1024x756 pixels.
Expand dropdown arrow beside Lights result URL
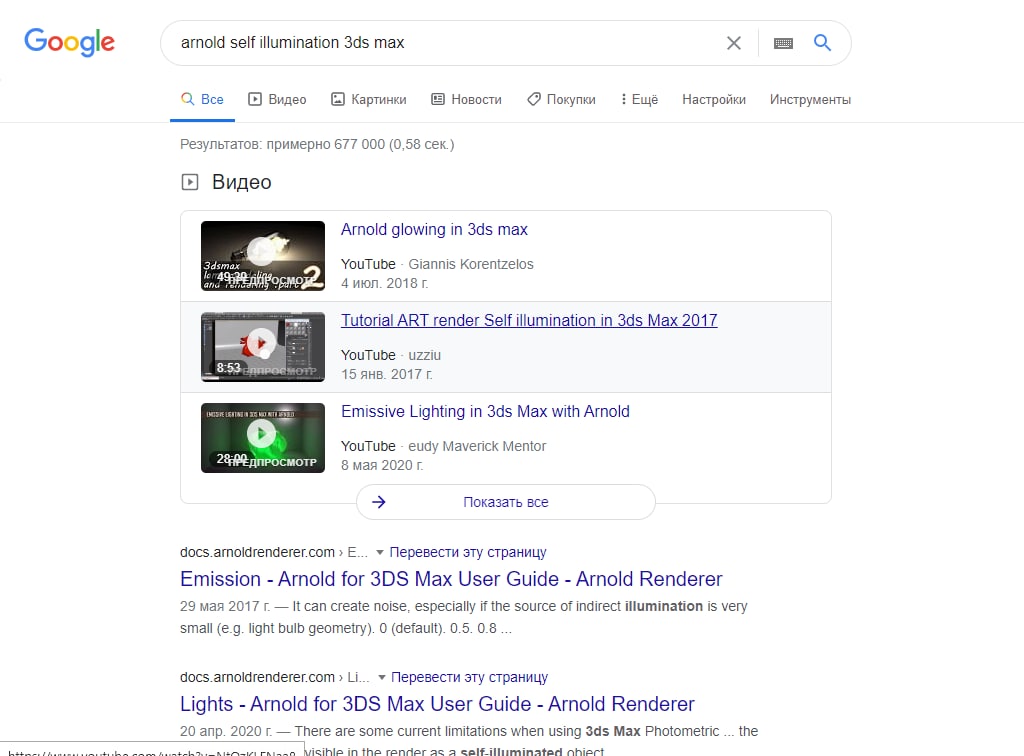(381, 677)
